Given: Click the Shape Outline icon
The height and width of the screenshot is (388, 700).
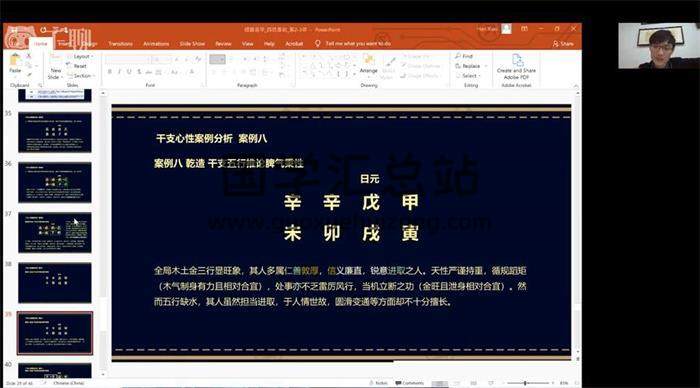Looking at the screenshot, I should [403, 66].
